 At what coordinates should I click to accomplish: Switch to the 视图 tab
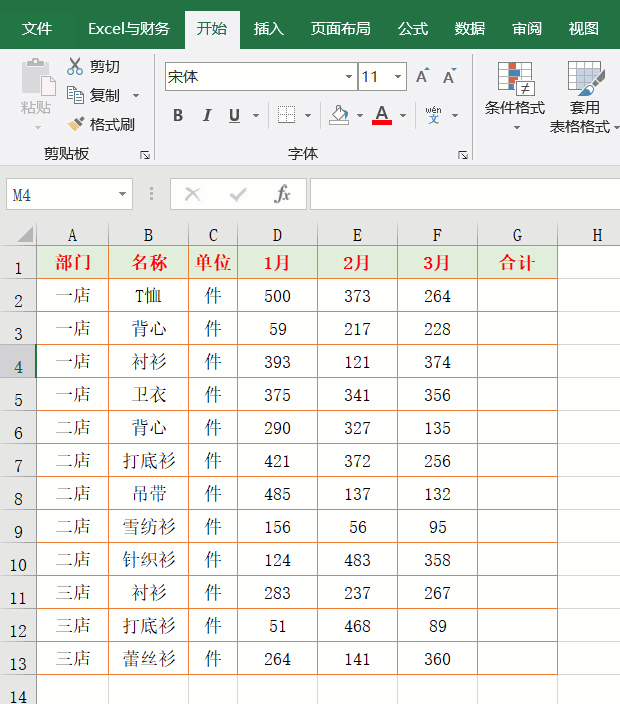click(x=584, y=29)
